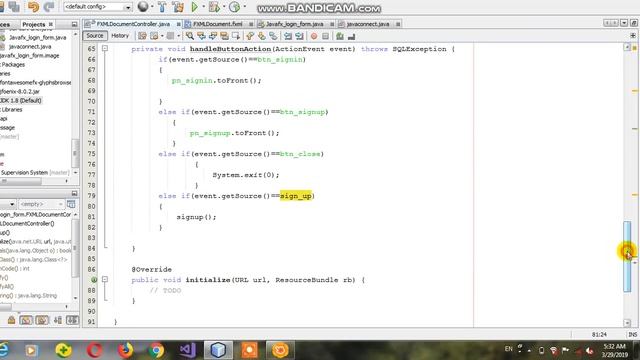Select JDK 1.8 (Default) tree node

tap(20, 100)
